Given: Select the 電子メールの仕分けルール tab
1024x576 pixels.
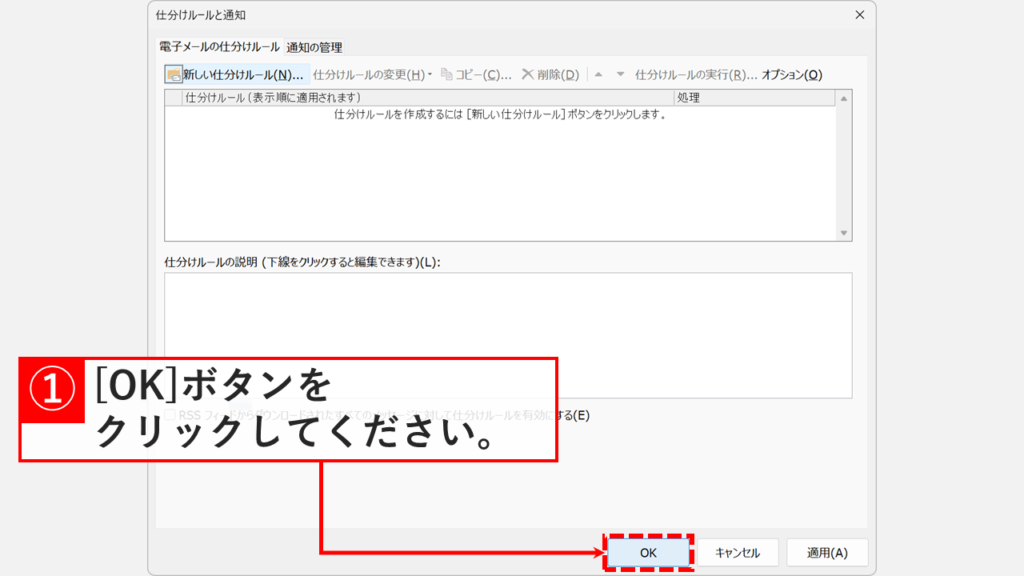Looking at the screenshot, I should coord(219,47).
